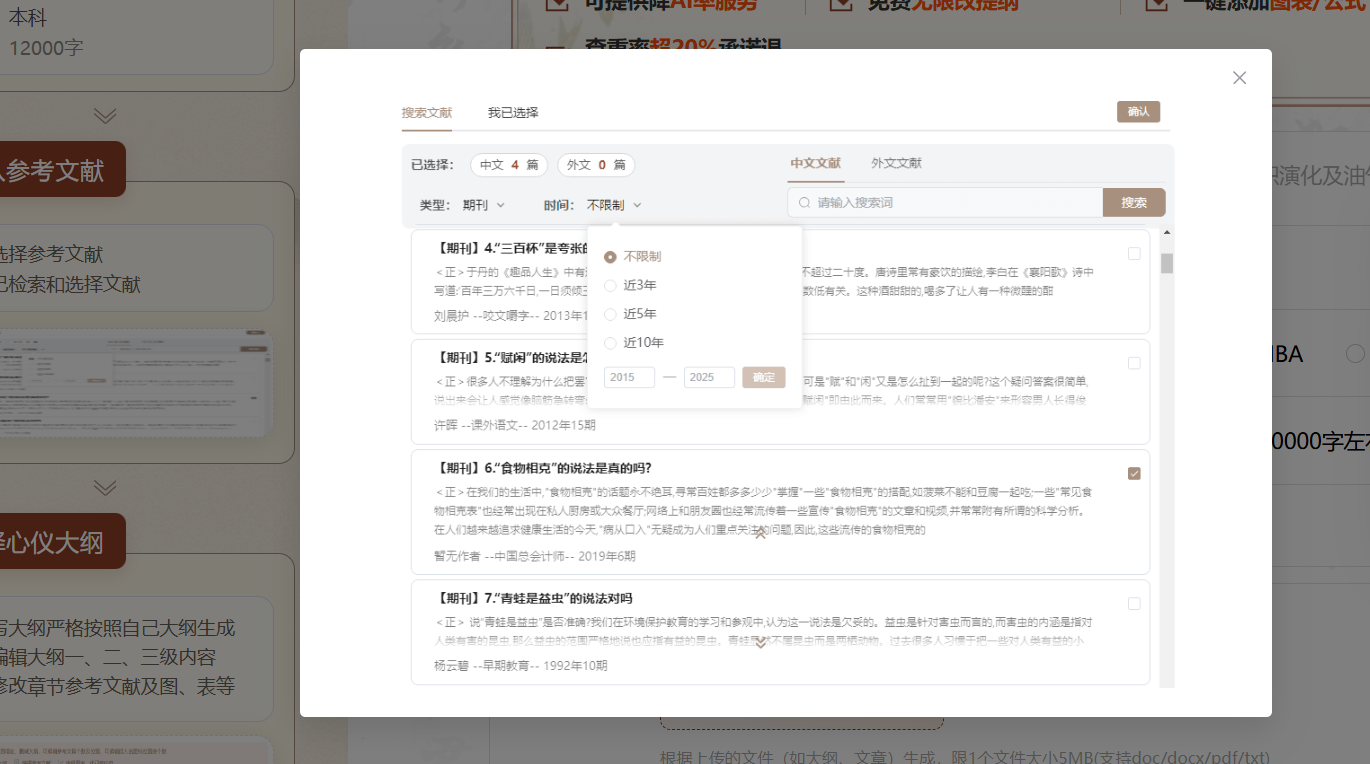Uncheck the 食物相克 article checkbox
The width and height of the screenshot is (1370, 764).
pyautogui.click(x=1134, y=474)
